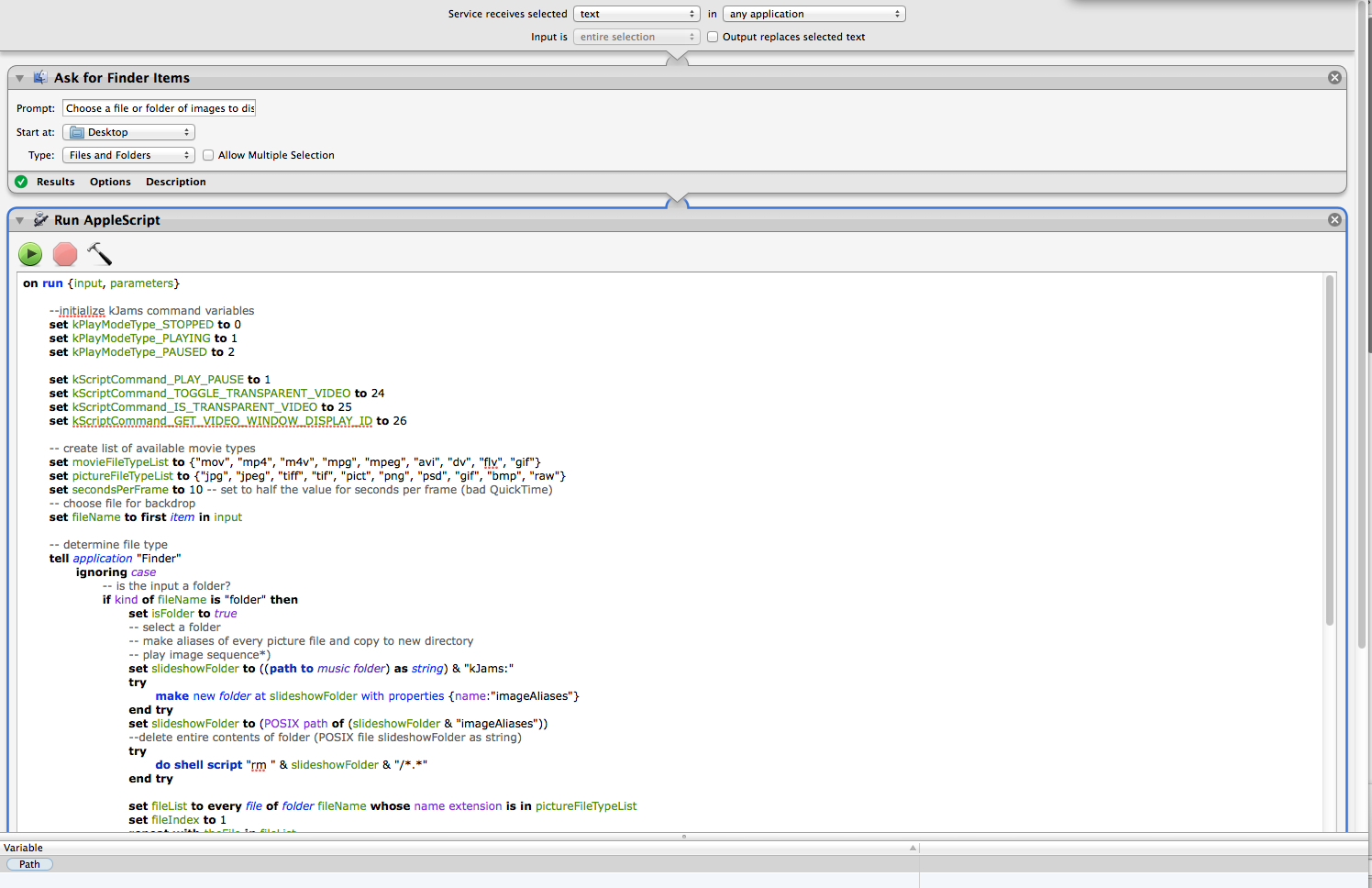Enable Allow Multiple Selection checkbox
The image size is (1372, 888).
(208, 155)
